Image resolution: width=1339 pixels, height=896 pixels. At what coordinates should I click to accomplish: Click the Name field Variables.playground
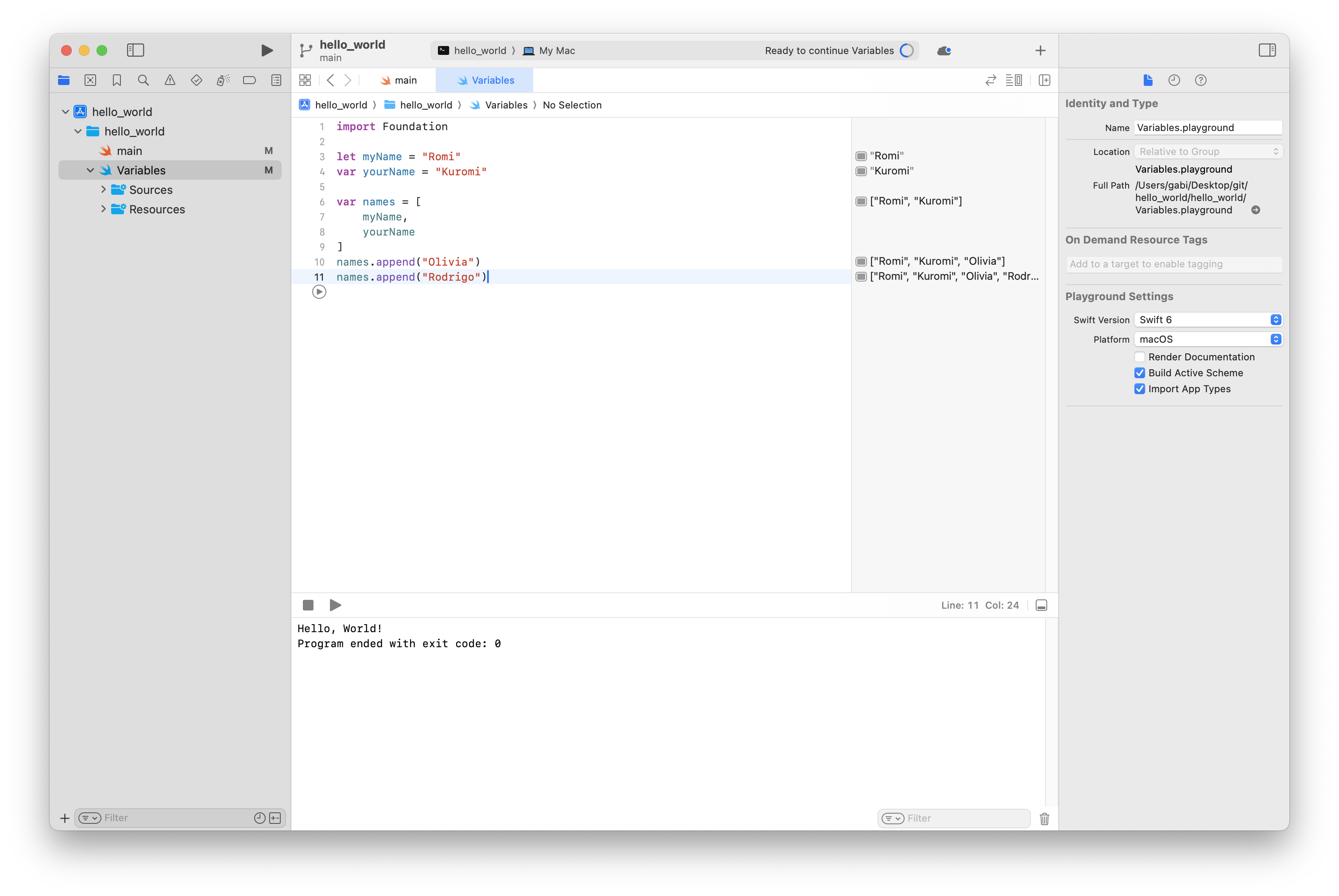[1207, 128]
